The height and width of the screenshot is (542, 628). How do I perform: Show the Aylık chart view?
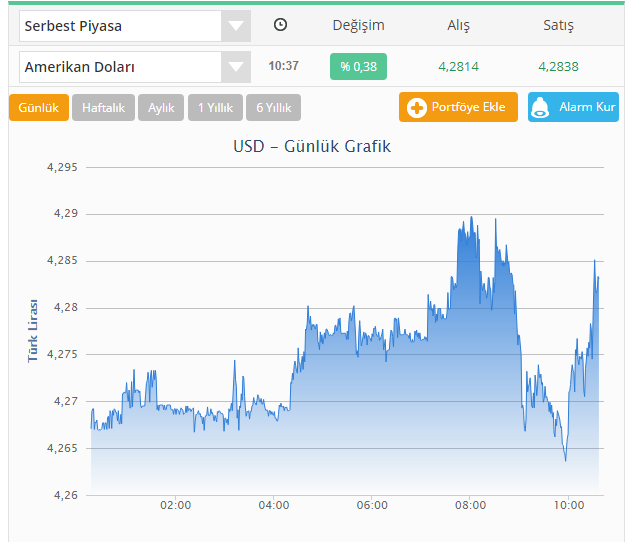(x=161, y=107)
